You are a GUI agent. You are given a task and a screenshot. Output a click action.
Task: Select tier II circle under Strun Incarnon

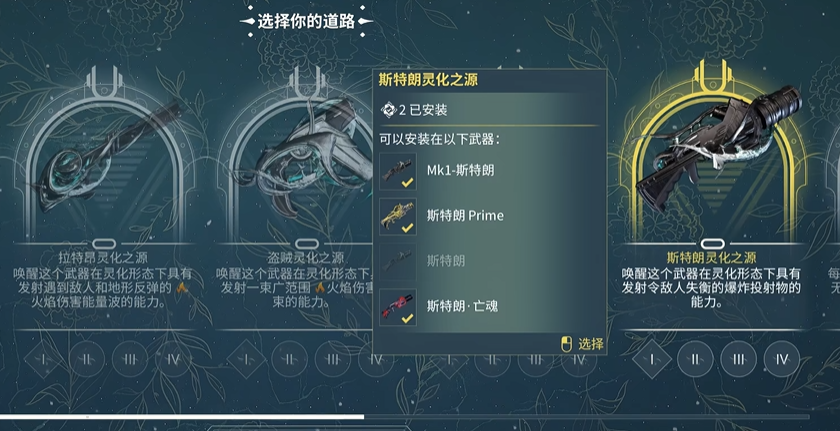[695, 359]
